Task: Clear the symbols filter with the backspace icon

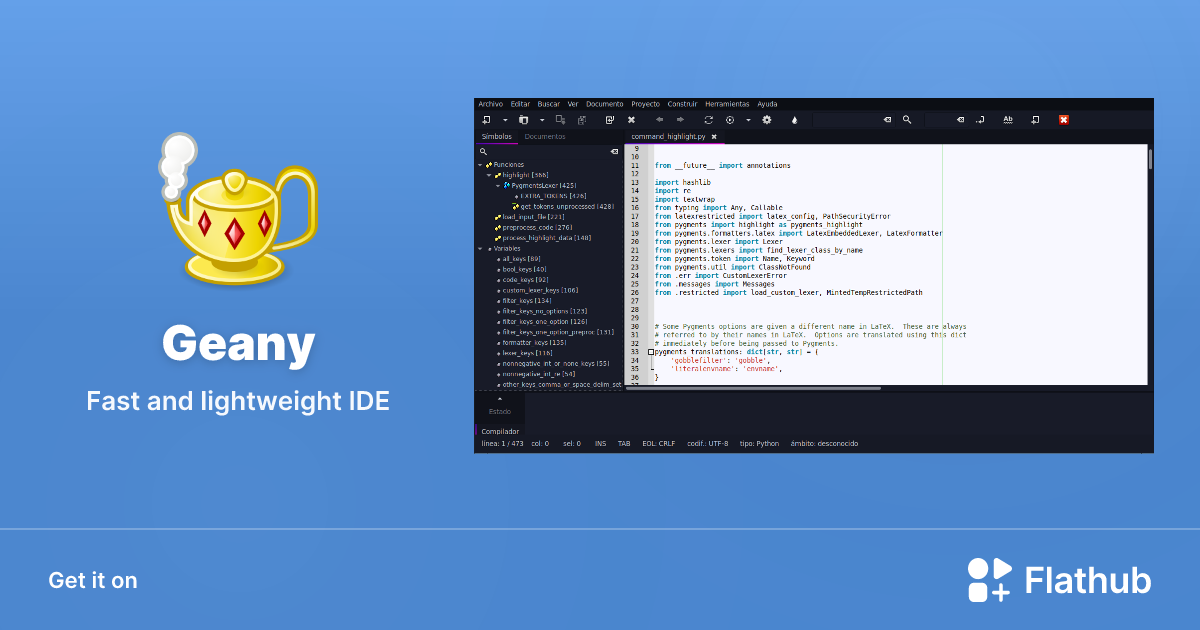Action: [x=614, y=151]
